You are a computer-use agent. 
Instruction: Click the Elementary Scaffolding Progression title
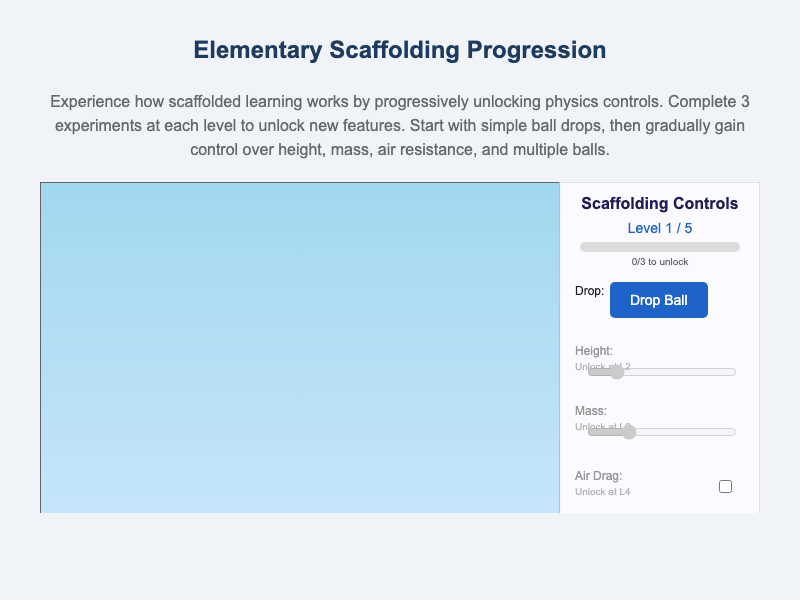point(399,49)
